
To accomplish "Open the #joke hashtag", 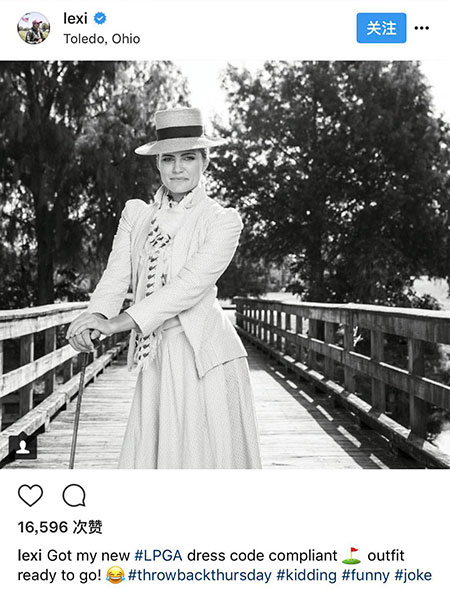I will (x=413, y=576).
